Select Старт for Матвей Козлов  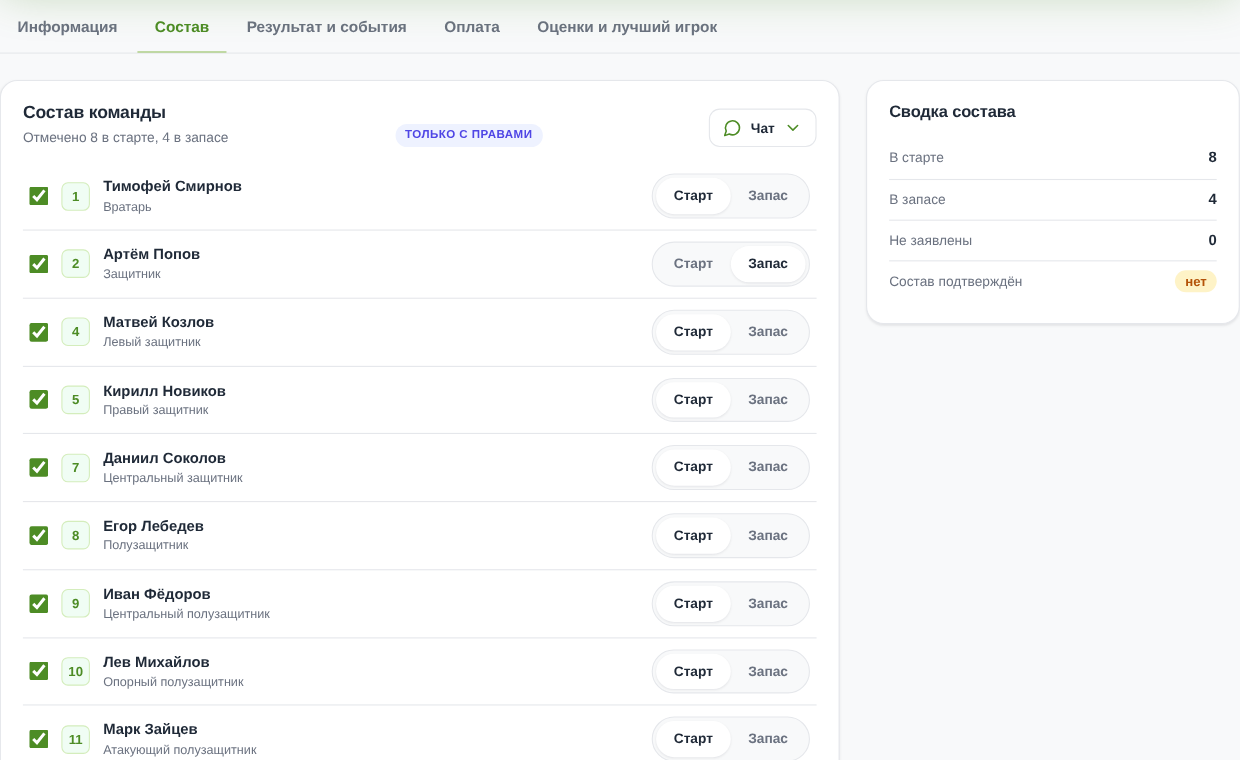pos(693,332)
